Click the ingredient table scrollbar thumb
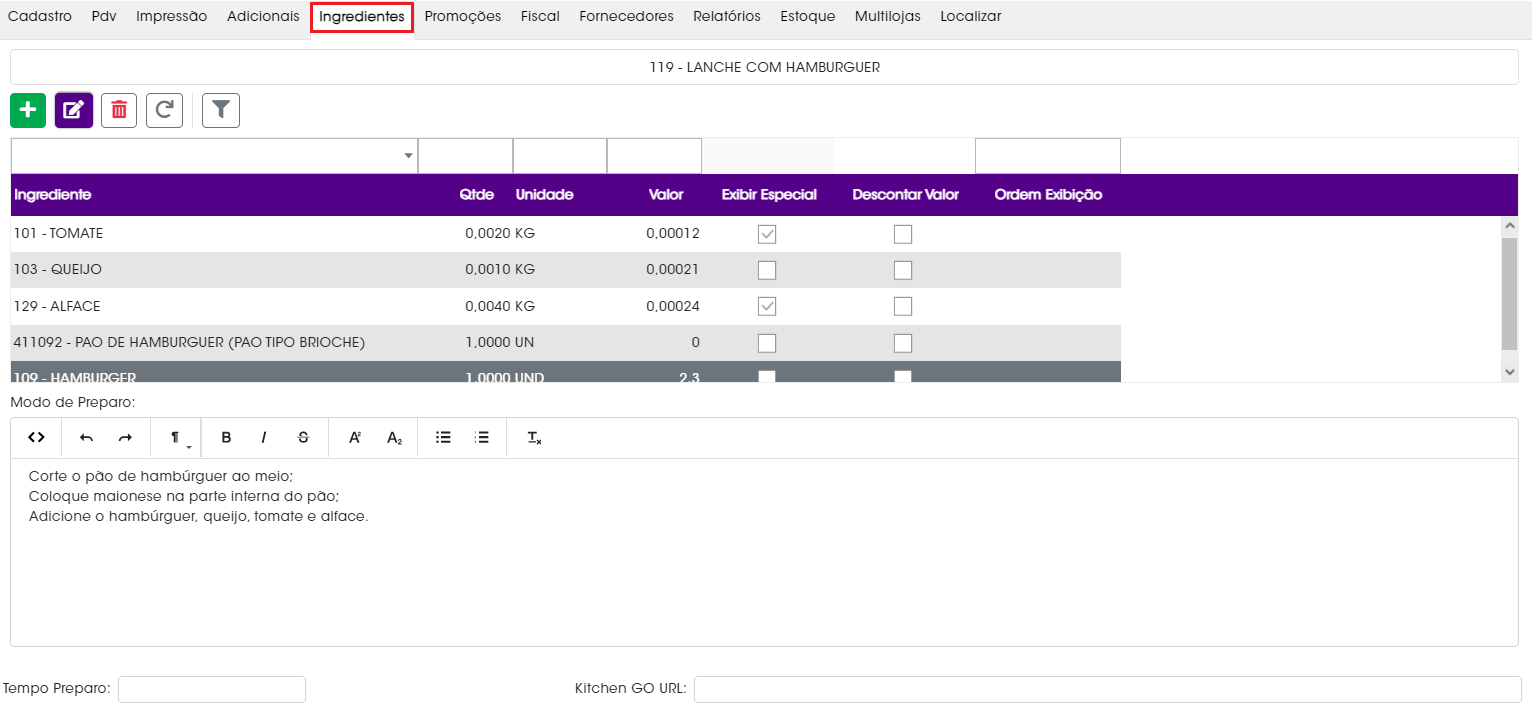The width and height of the screenshot is (1532, 721). 1510,293
